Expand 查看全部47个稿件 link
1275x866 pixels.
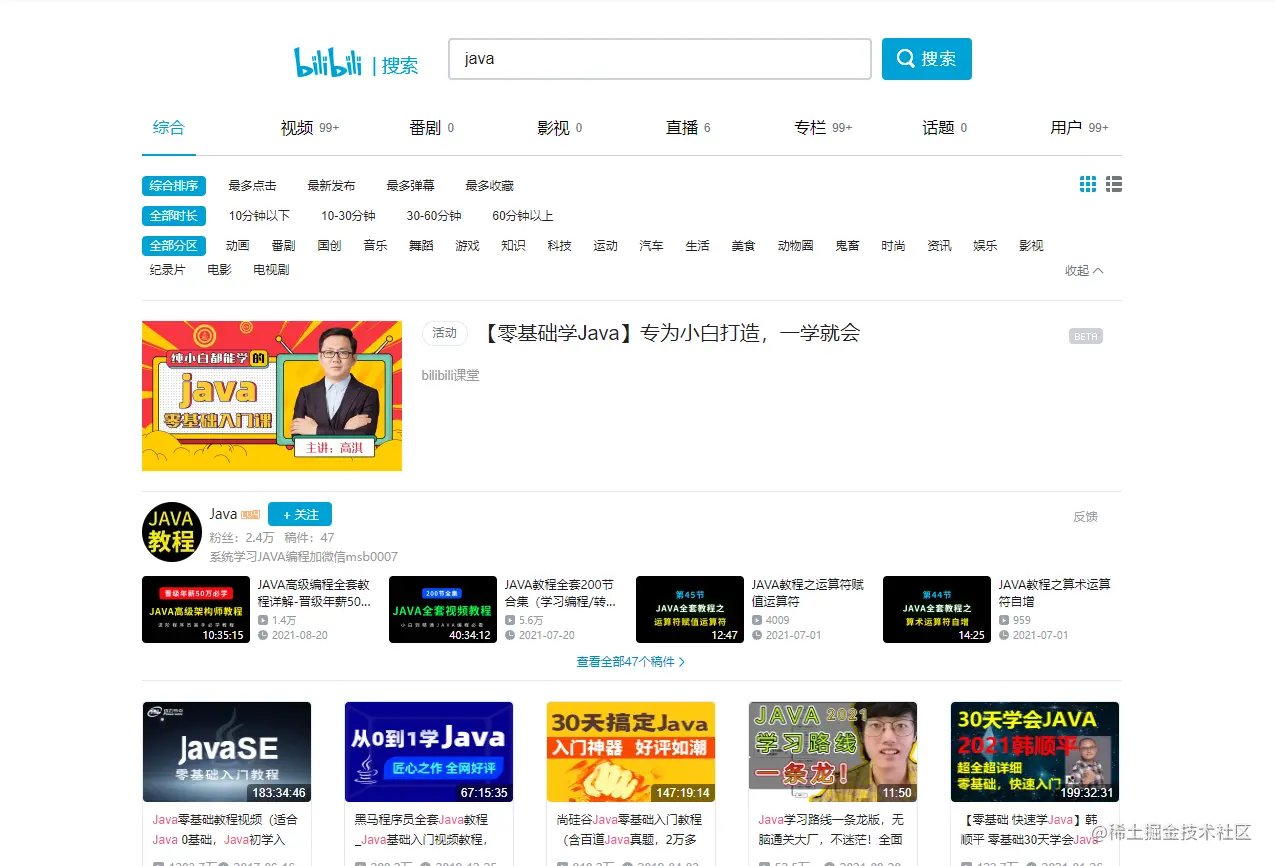631,662
